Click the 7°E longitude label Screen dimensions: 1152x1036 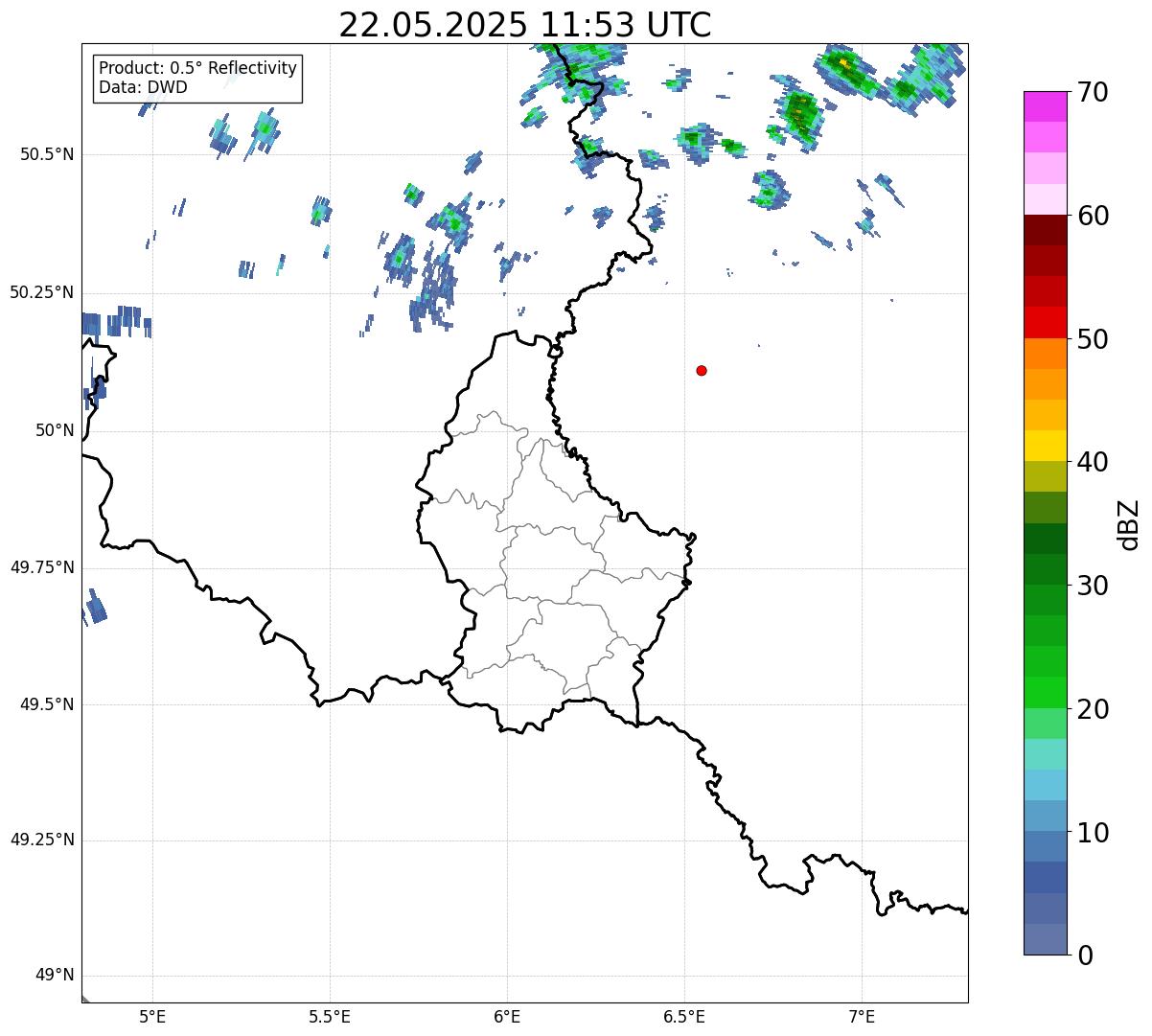pos(862,1016)
